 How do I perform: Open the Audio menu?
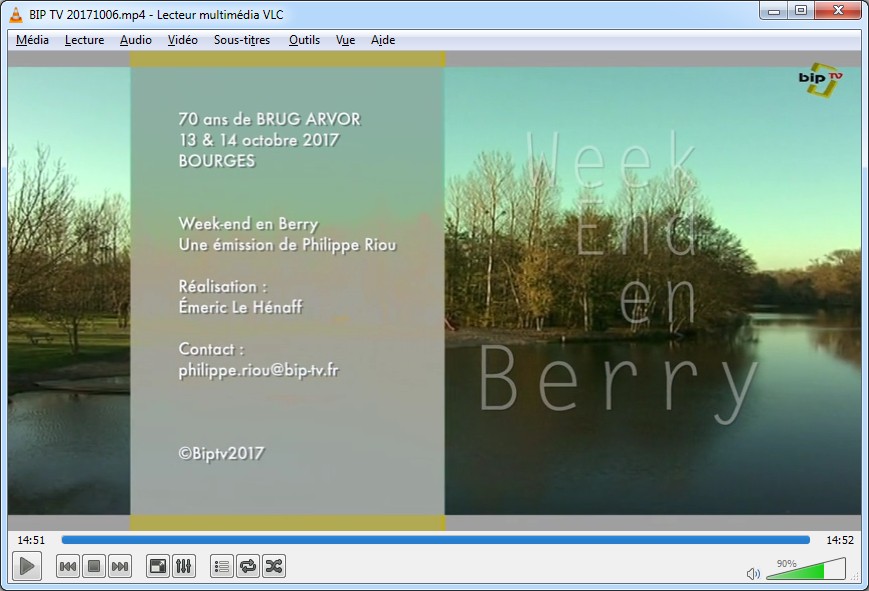tap(136, 40)
